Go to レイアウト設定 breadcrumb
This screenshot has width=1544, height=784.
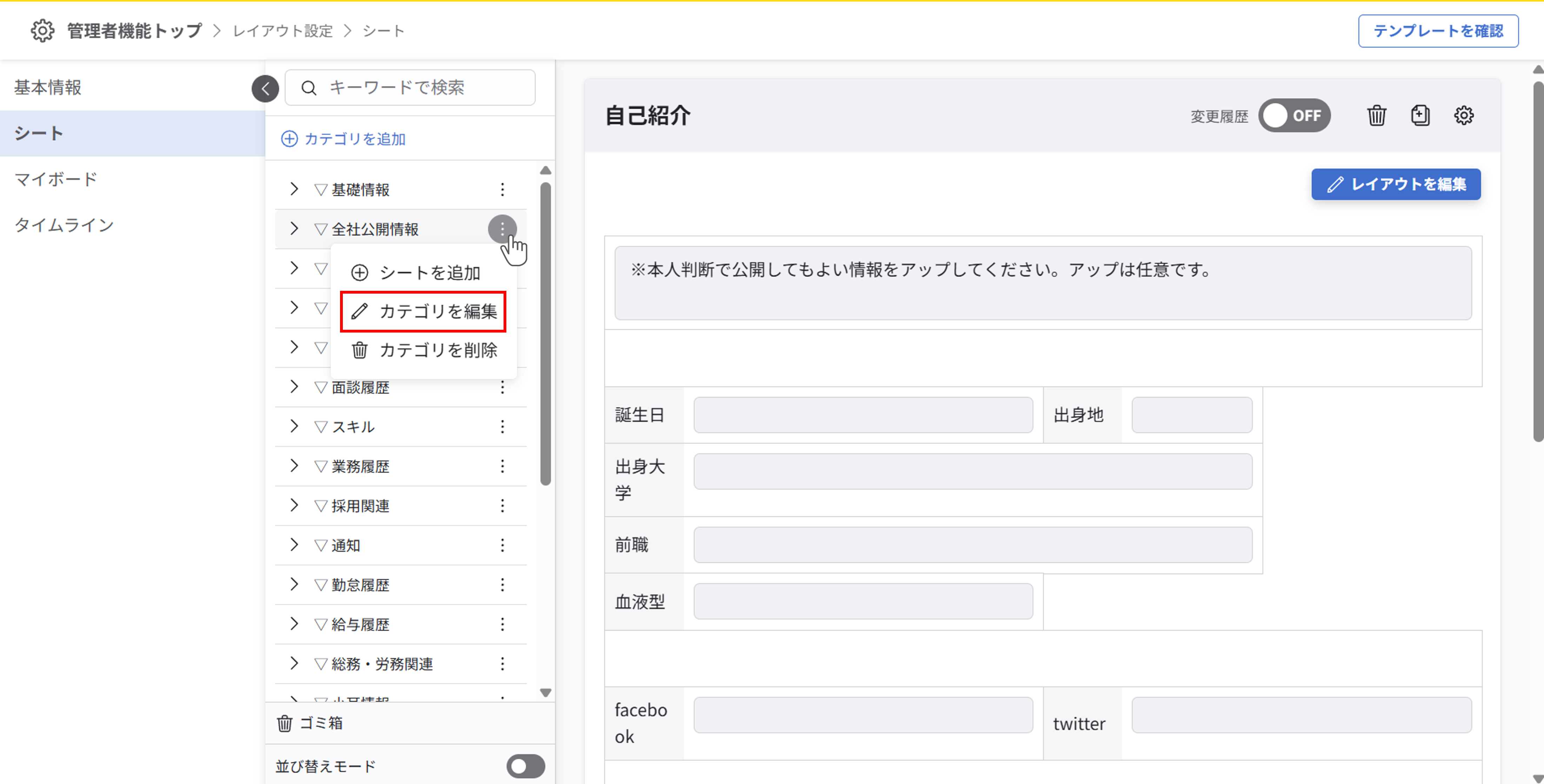(x=283, y=31)
